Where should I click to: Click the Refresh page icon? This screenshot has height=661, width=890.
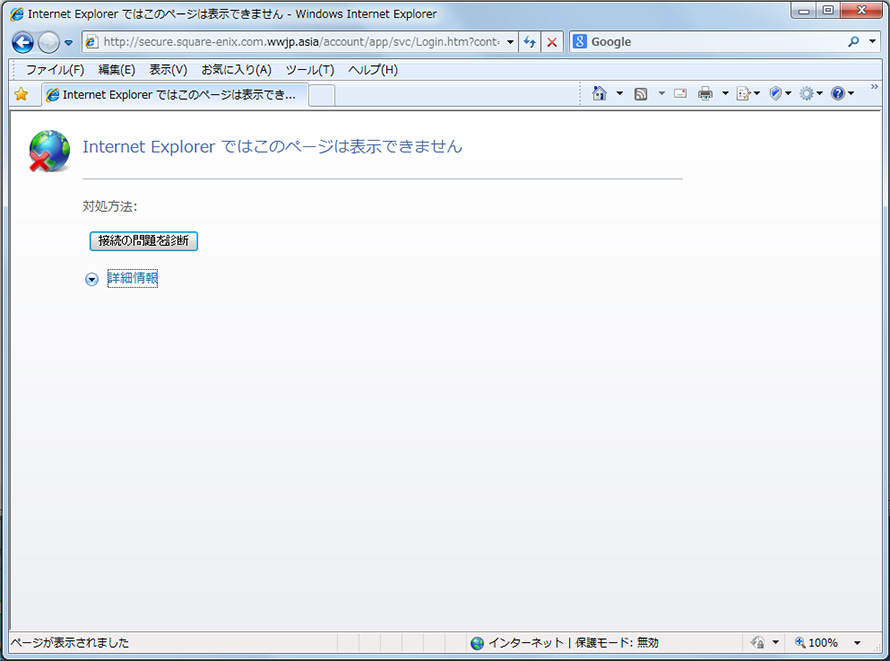click(530, 42)
